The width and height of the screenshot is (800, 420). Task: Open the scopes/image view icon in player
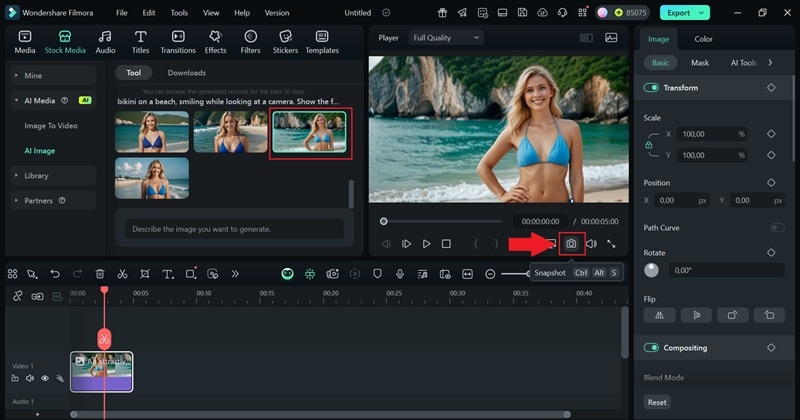click(611, 38)
